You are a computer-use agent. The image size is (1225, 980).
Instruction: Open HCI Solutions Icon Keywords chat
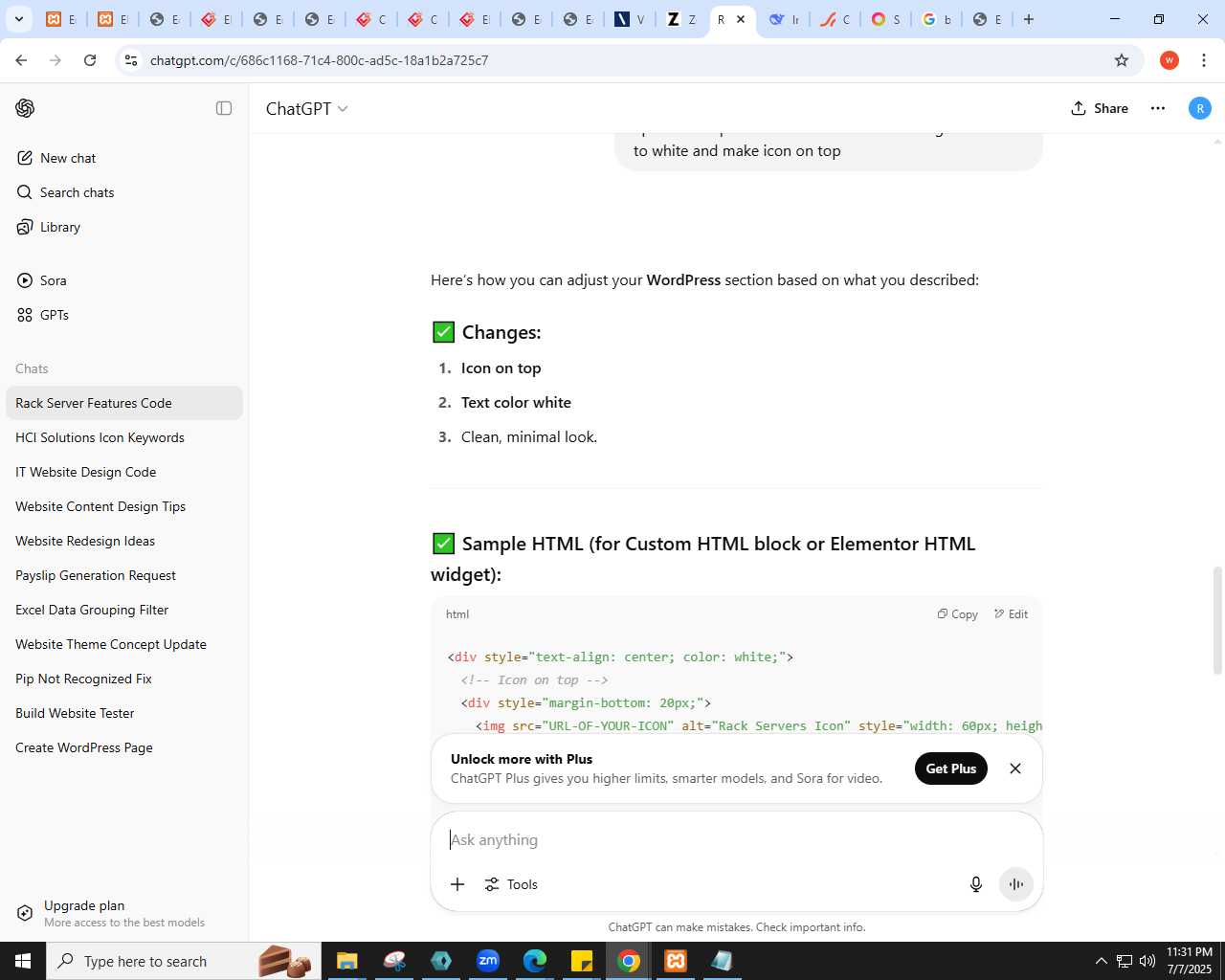tap(124, 437)
